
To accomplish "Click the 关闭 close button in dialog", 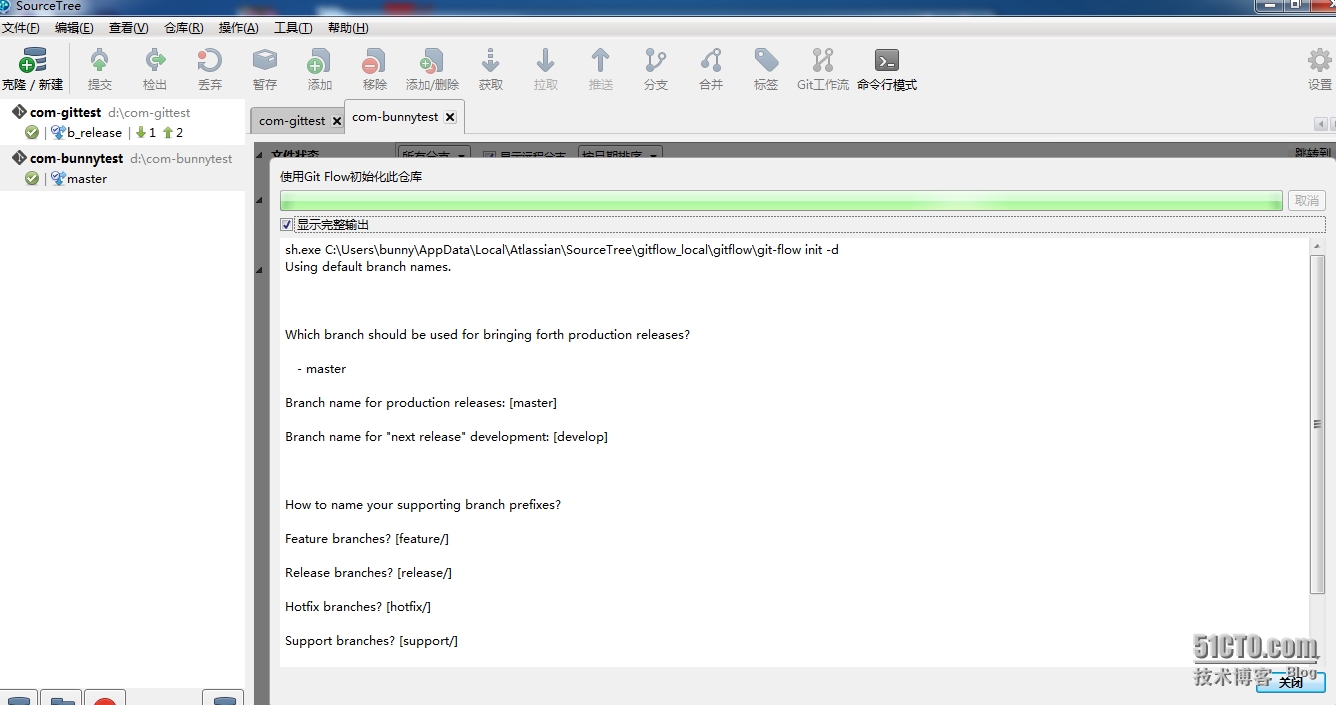I will point(1291,682).
